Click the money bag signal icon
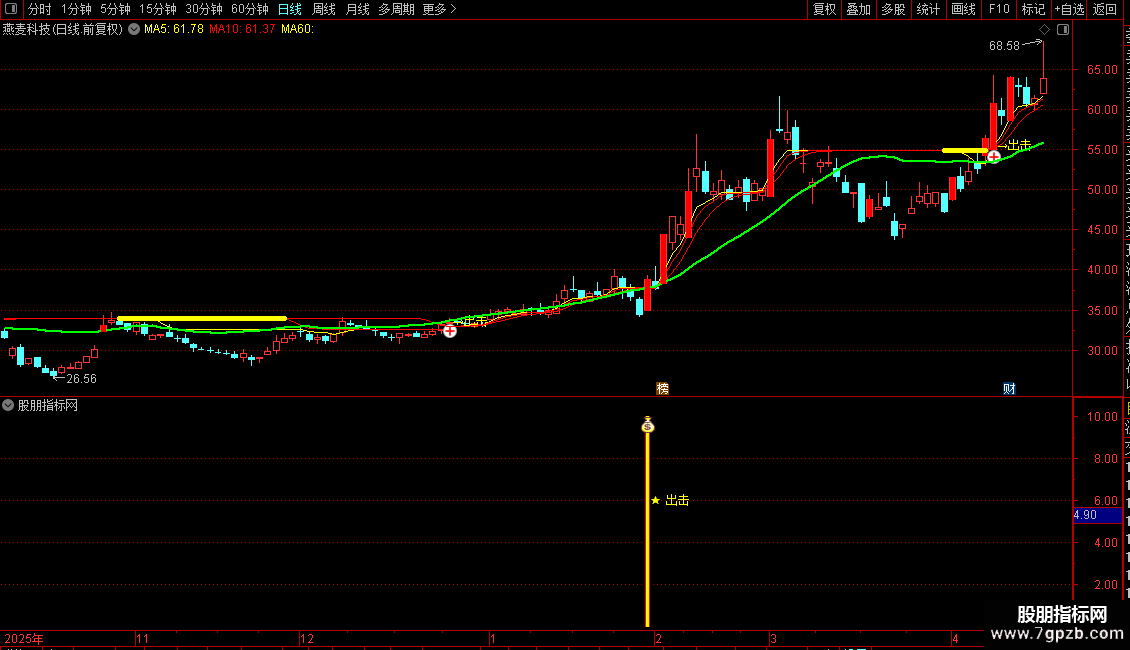1130x650 pixels. pyautogui.click(x=647, y=425)
